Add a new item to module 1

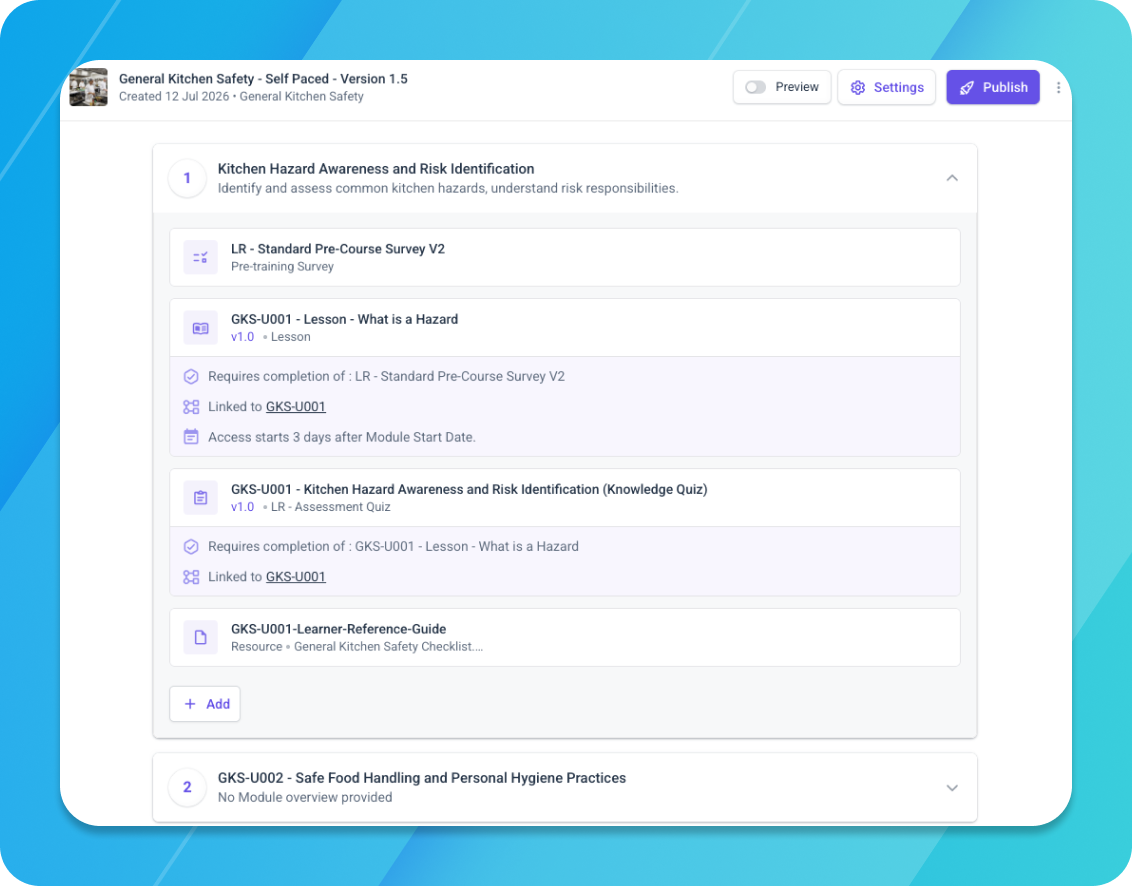205,704
